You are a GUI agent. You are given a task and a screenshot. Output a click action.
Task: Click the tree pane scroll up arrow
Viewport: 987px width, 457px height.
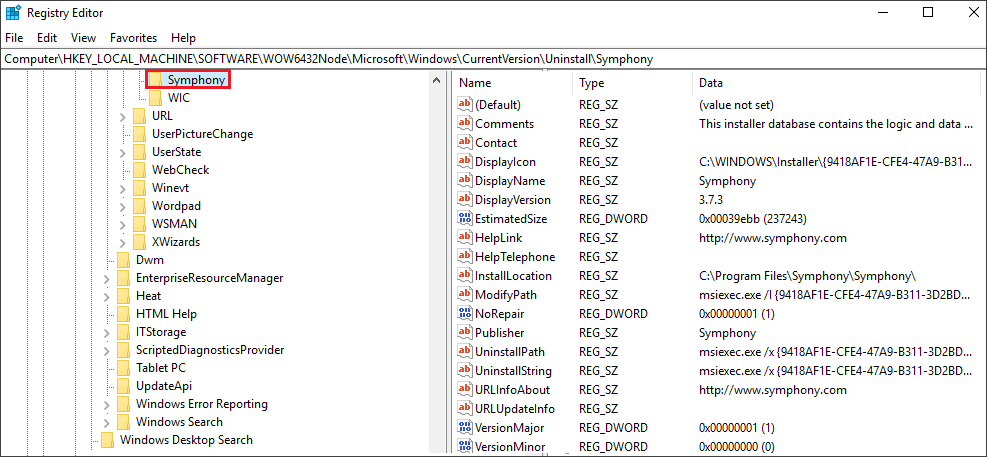(435, 80)
